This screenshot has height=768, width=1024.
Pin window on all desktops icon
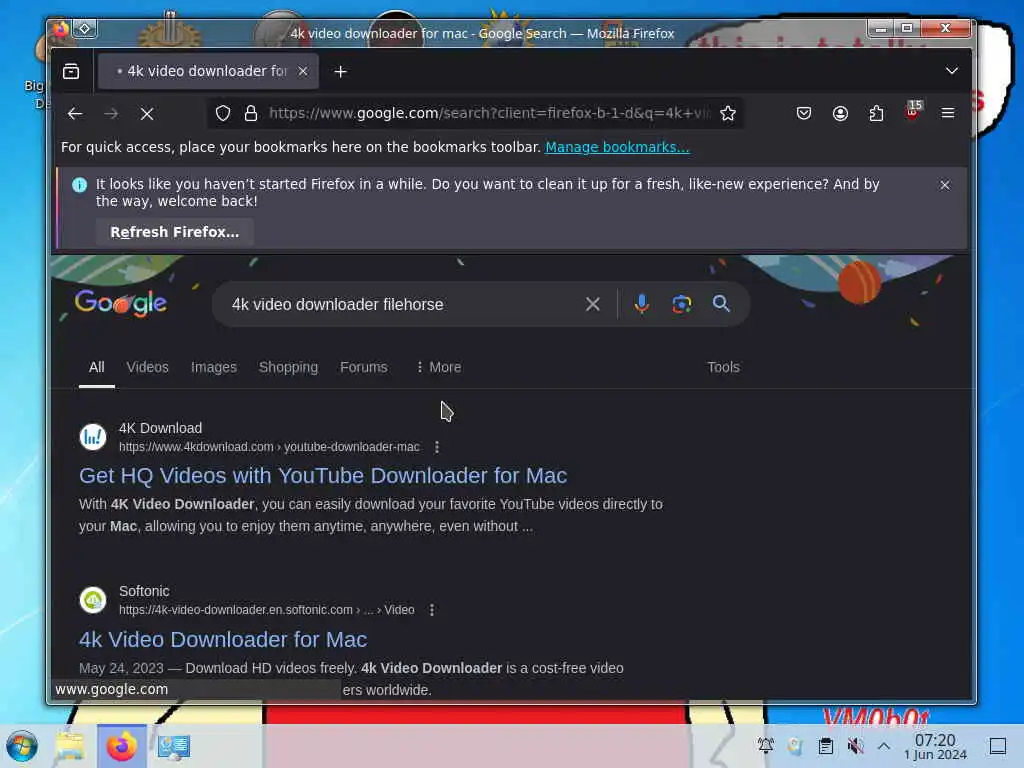[85, 29]
